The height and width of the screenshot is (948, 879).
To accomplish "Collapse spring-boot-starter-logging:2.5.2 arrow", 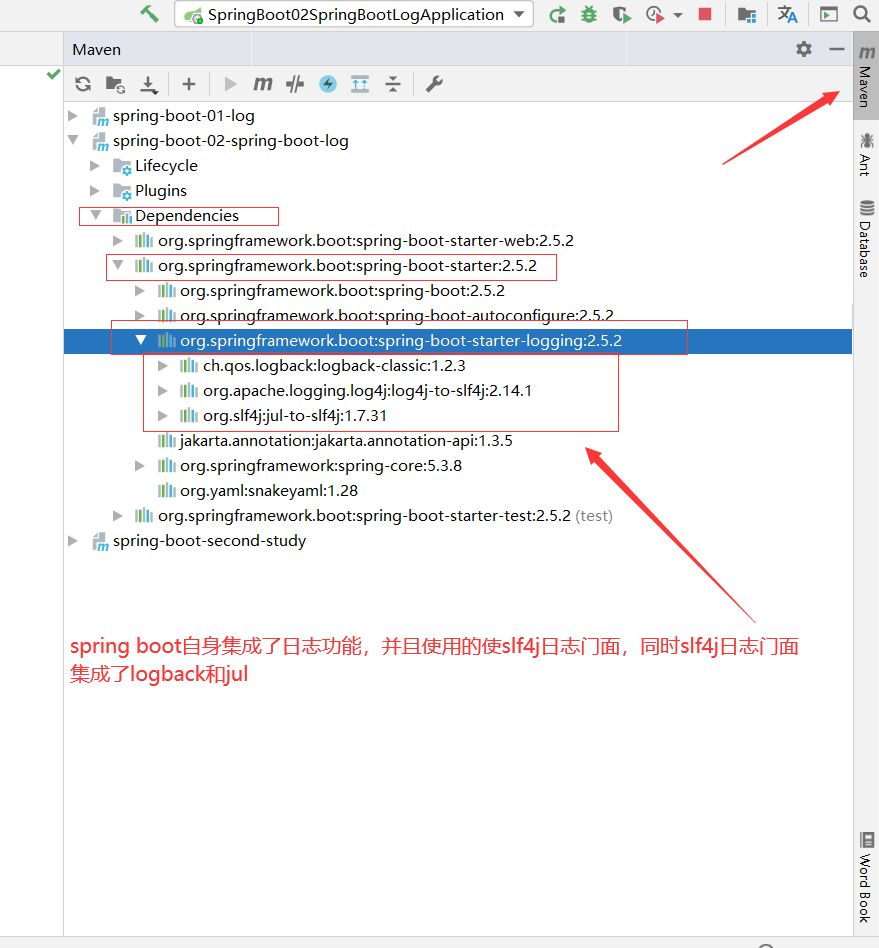I will click(141, 340).
